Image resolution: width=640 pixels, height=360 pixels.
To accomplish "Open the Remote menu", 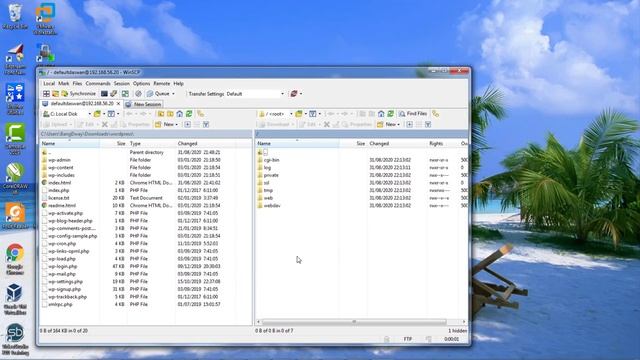I will [x=162, y=83].
